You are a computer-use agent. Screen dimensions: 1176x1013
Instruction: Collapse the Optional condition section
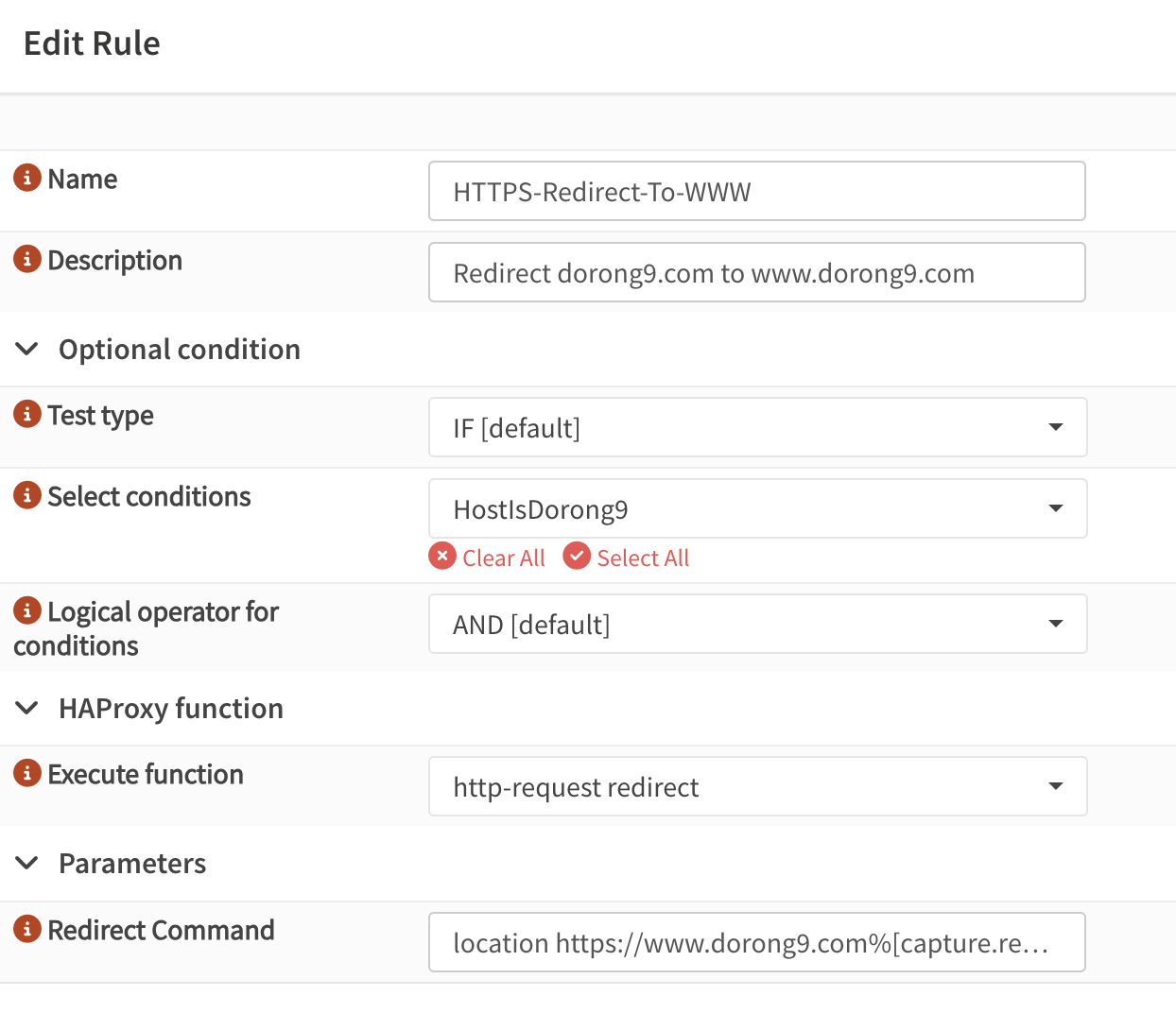tap(27, 350)
